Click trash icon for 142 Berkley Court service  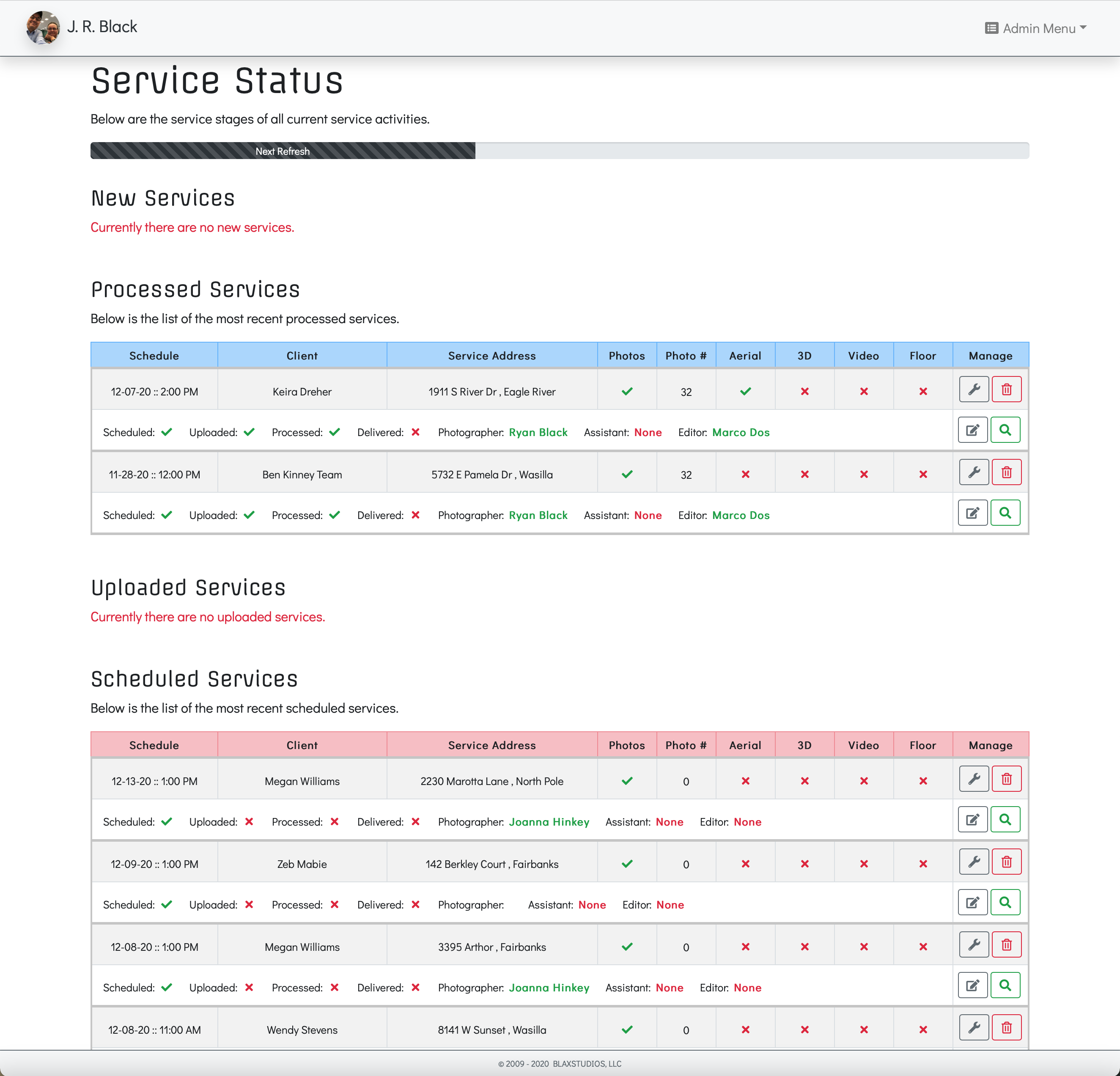(x=1006, y=862)
